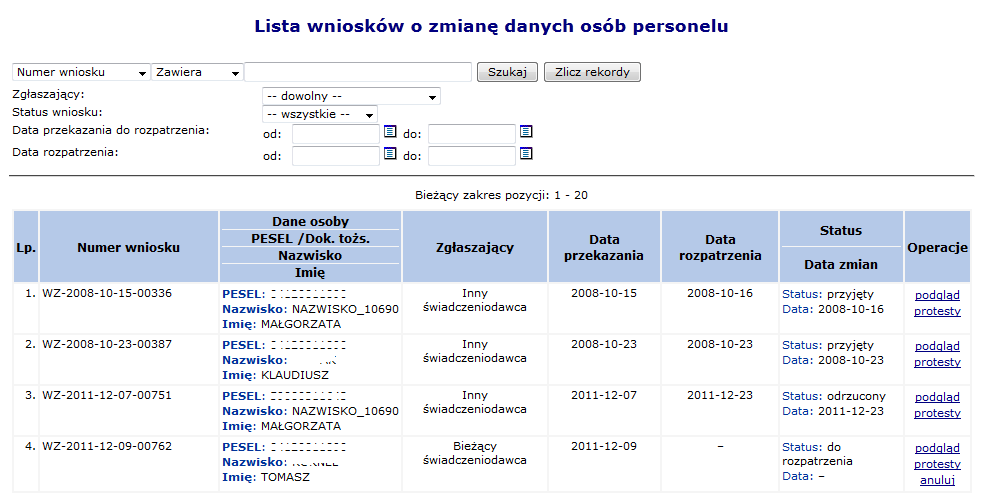
Task: Click anuluj for WZ-2011-12-09-00762
Action: [937, 481]
